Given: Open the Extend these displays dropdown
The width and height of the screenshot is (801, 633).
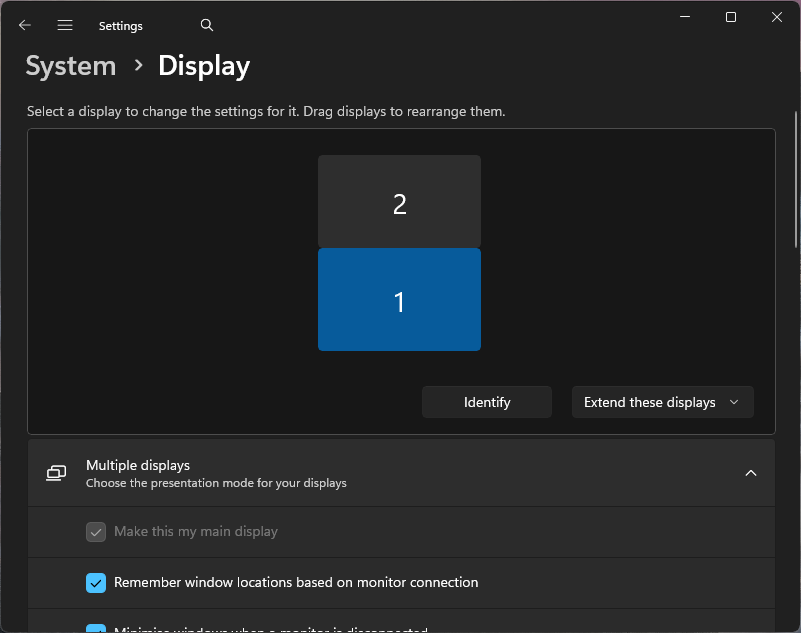Looking at the screenshot, I should pos(662,402).
